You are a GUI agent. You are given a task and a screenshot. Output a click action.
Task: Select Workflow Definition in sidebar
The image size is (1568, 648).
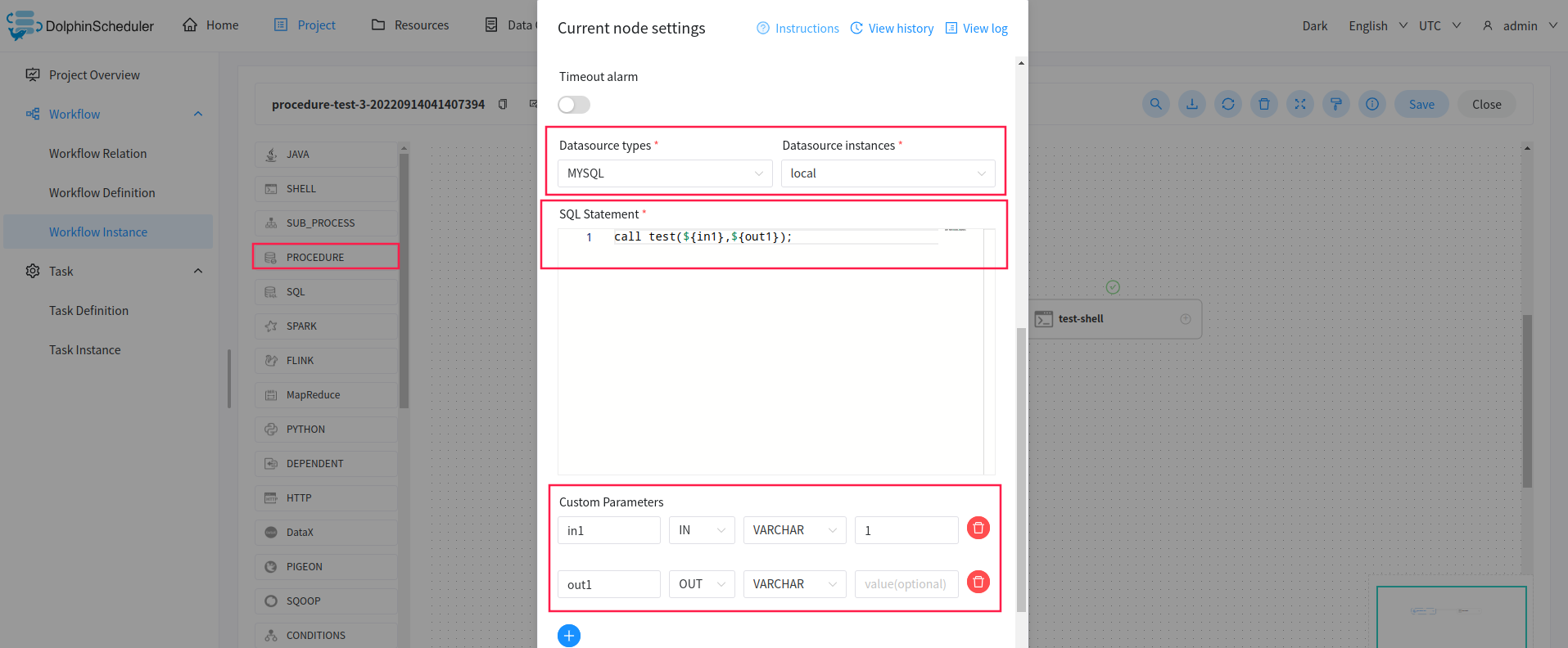pos(102,193)
